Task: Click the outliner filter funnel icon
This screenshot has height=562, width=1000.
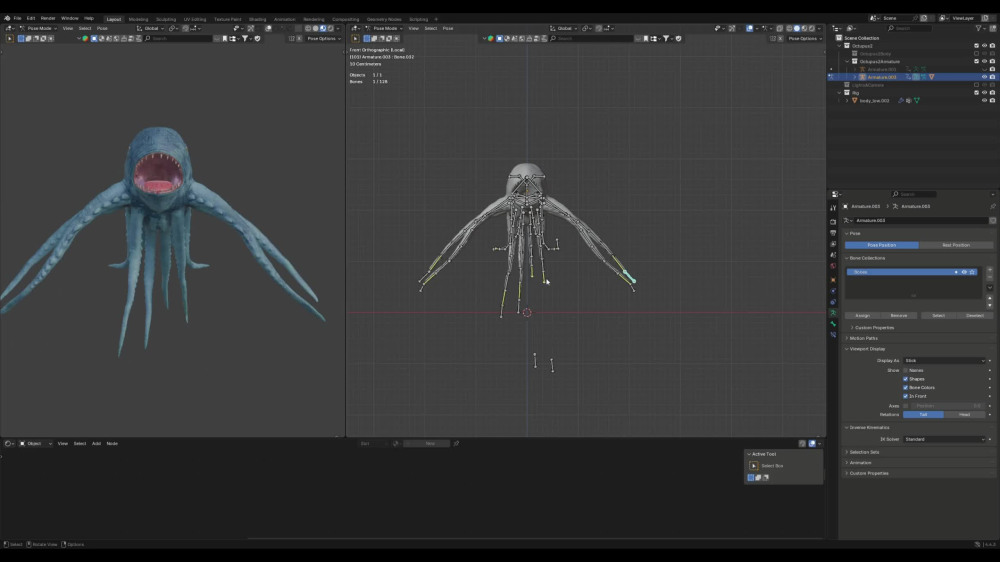Action: pyautogui.click(x=978, y=28)
